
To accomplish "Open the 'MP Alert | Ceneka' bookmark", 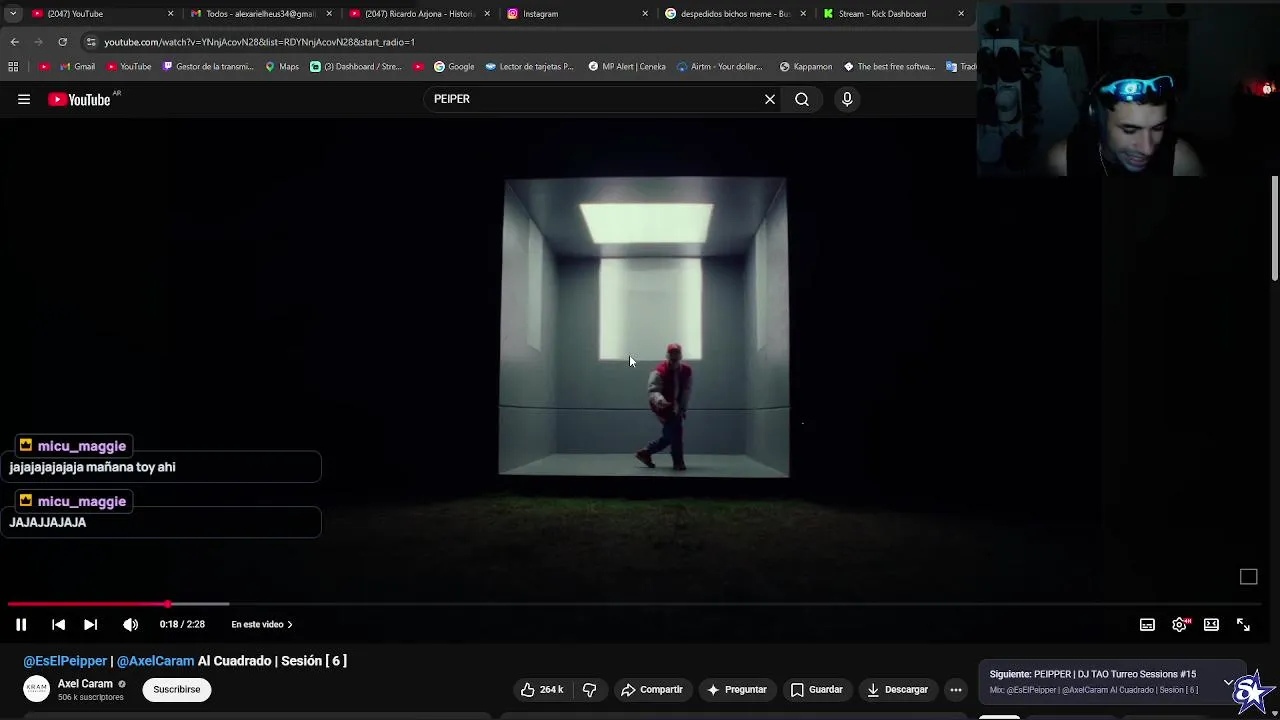I will [627, 67].
